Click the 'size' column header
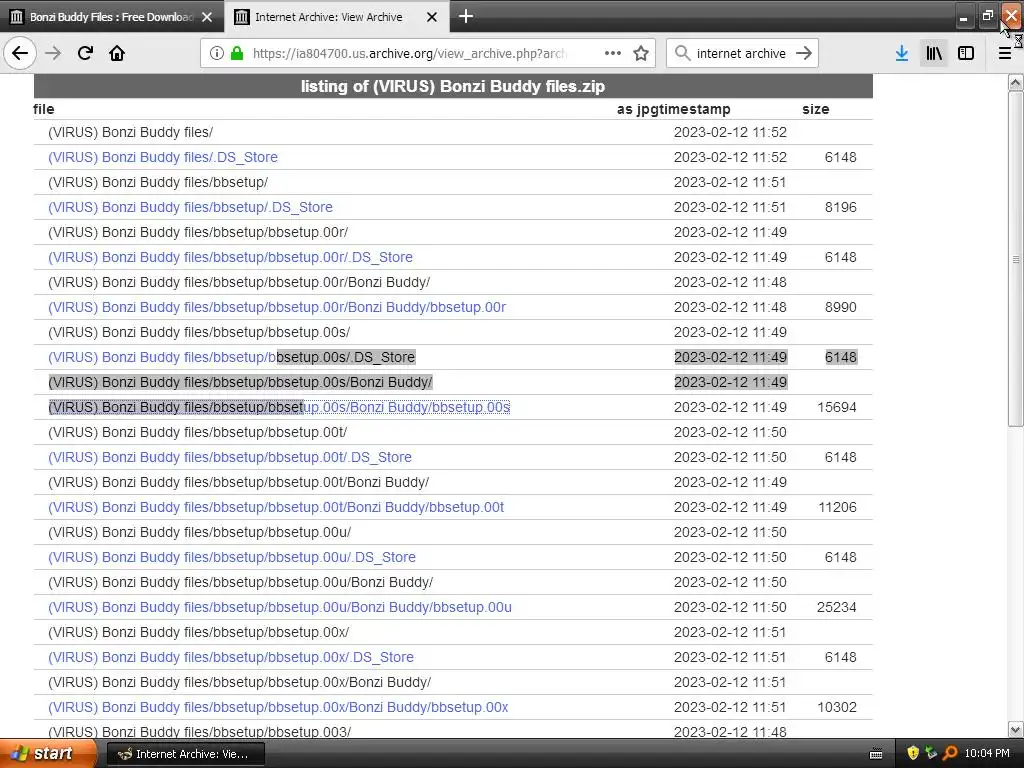This screenshot has height=768, width=1024. coord(816,109)
